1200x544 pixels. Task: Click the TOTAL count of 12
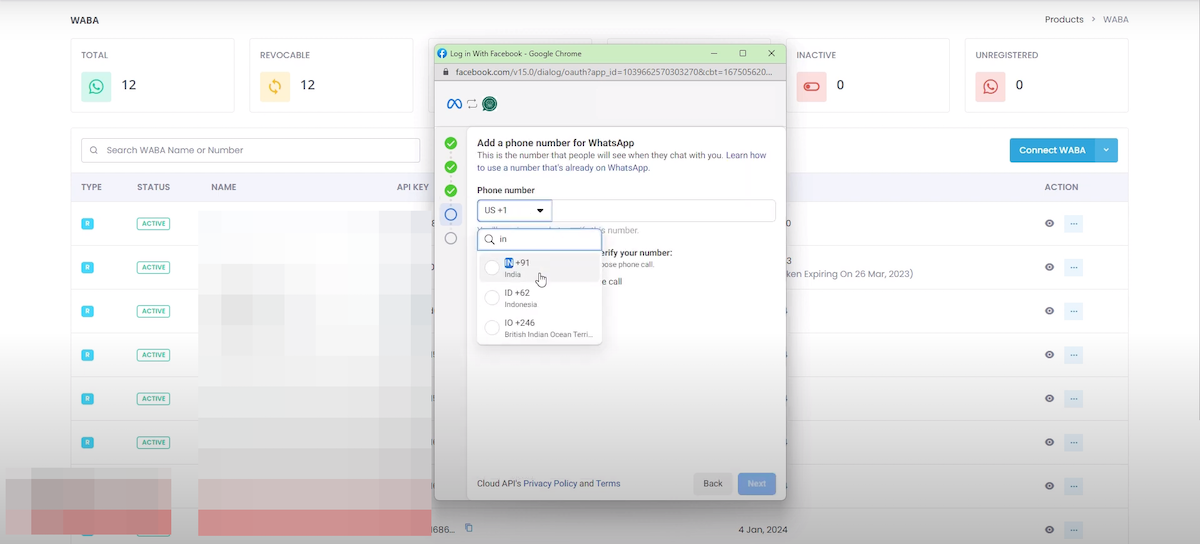pyautogui.click(x=129, y=85)
